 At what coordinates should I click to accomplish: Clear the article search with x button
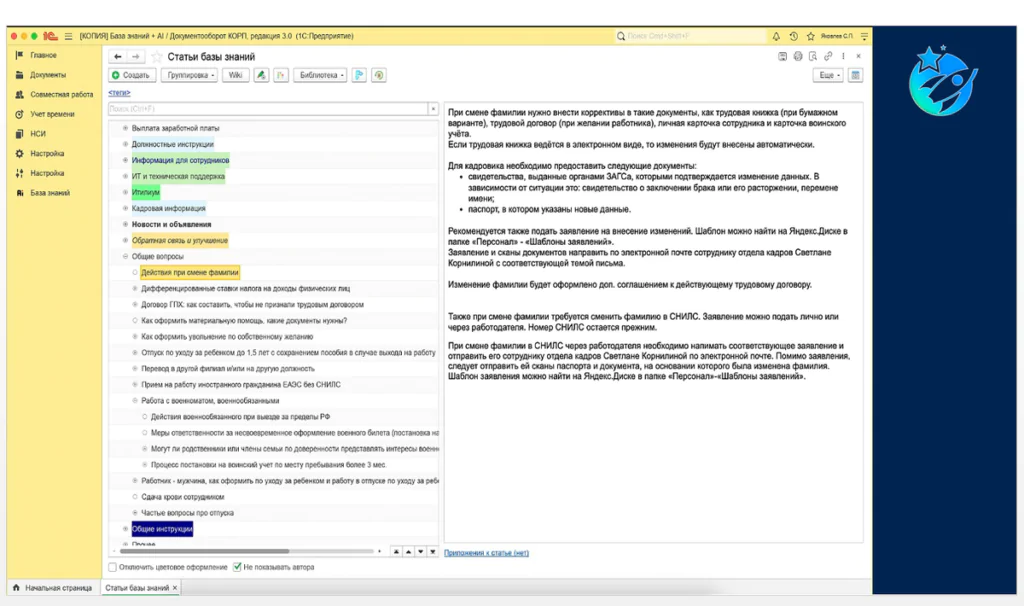click(432, 108)
